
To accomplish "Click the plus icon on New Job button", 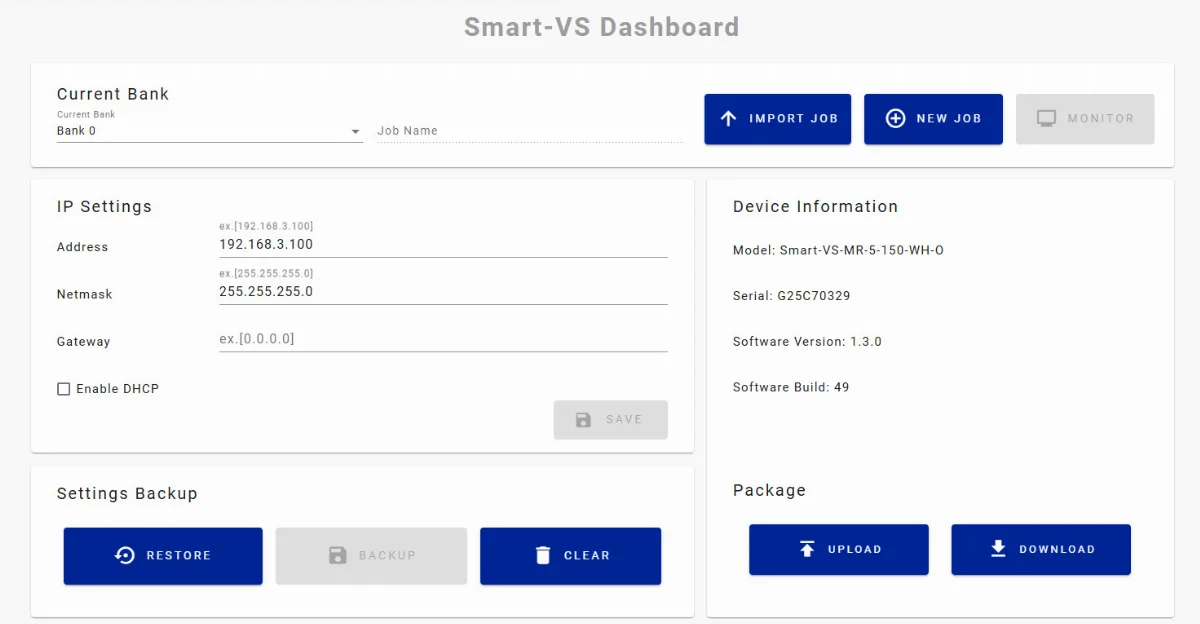I will pos(895,118).
